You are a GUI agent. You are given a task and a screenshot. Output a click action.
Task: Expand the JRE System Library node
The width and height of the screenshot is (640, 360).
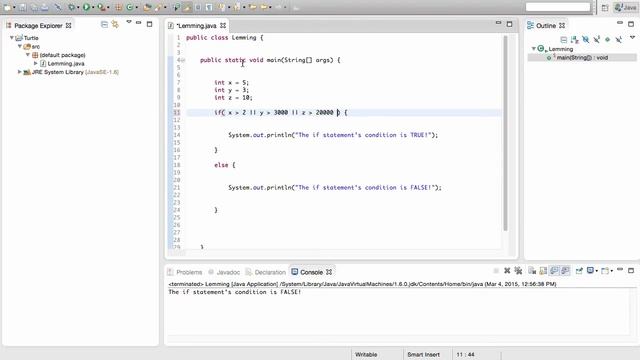point(20,72)
